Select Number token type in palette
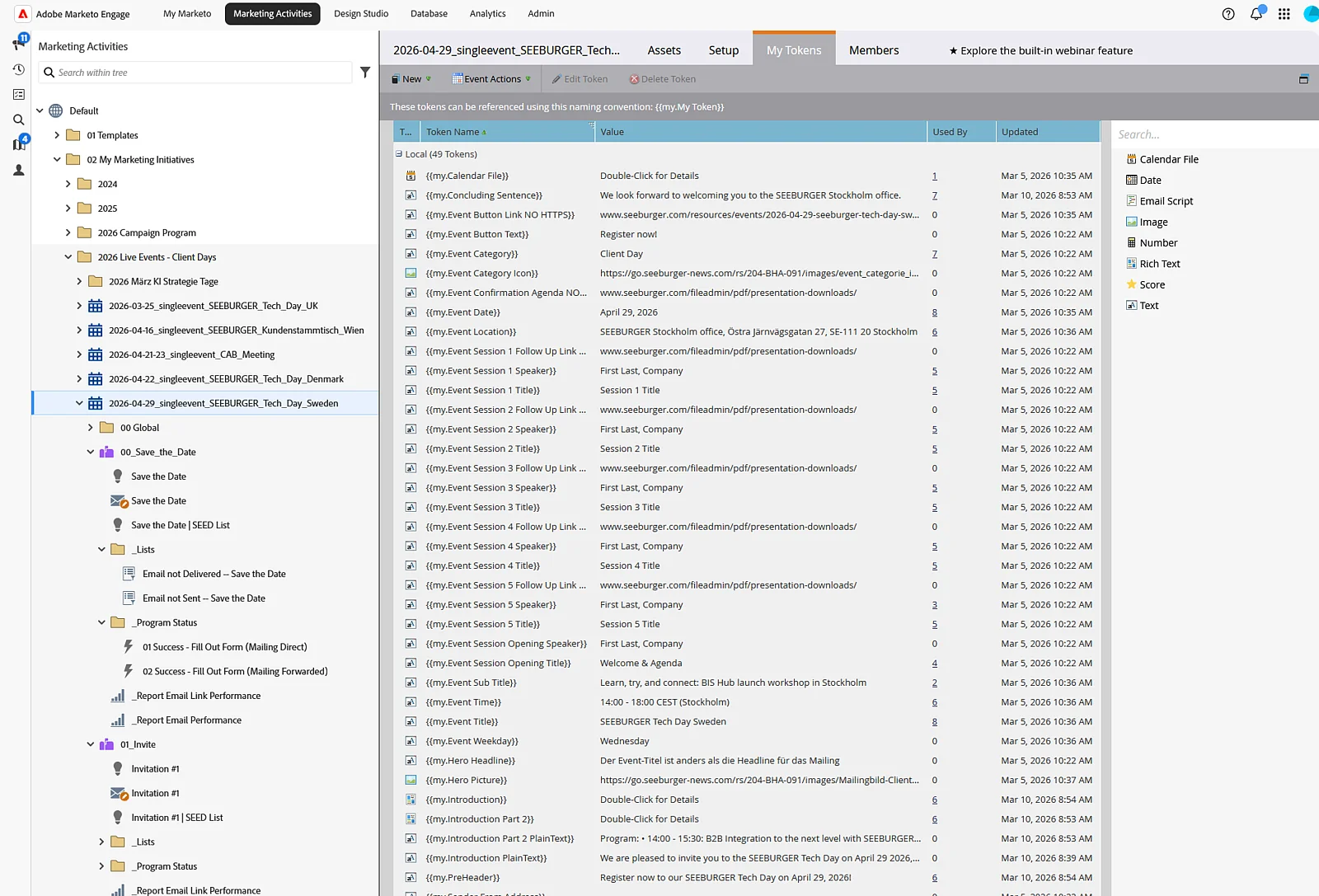The height and width of the screenshot is (896, 1319). (x=1152, y=243)
